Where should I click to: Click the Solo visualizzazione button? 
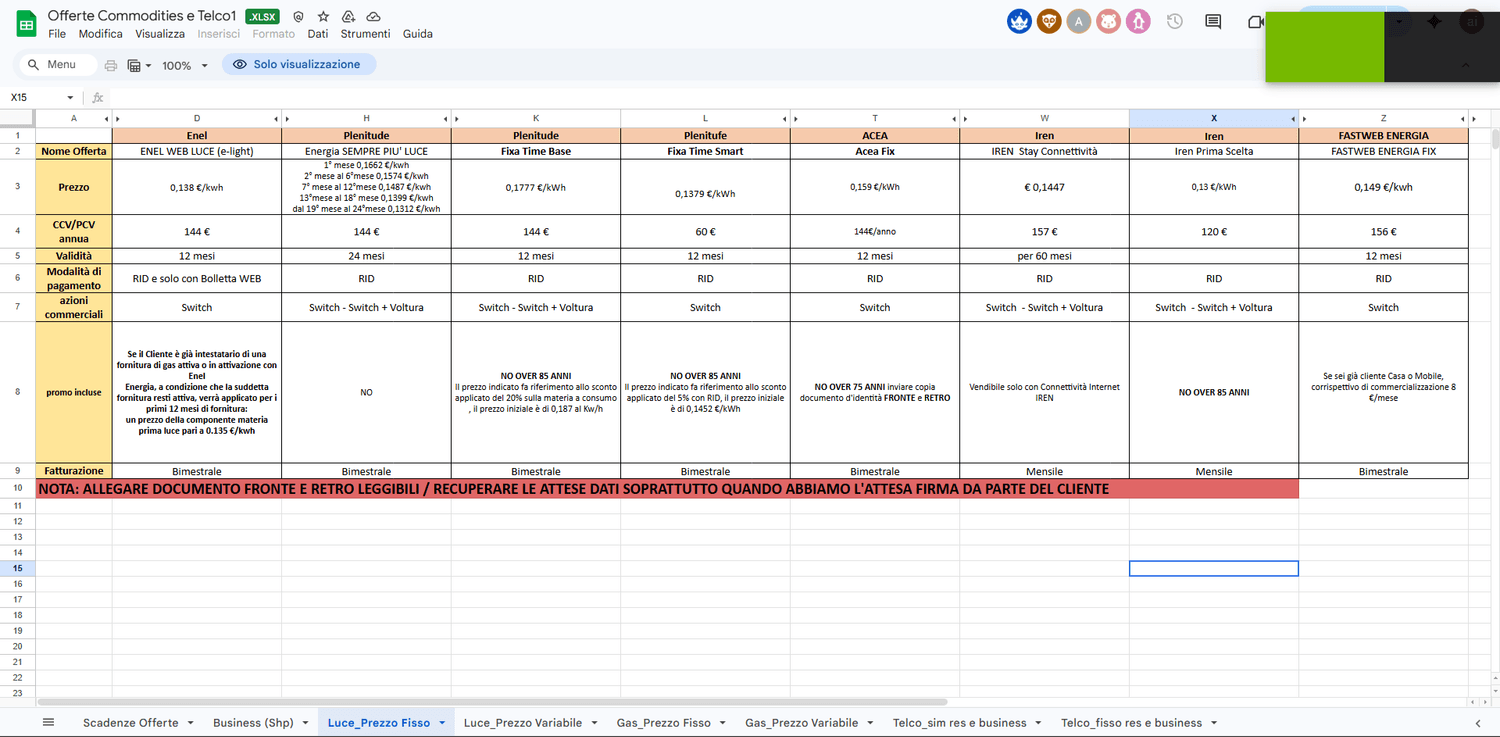298,64
